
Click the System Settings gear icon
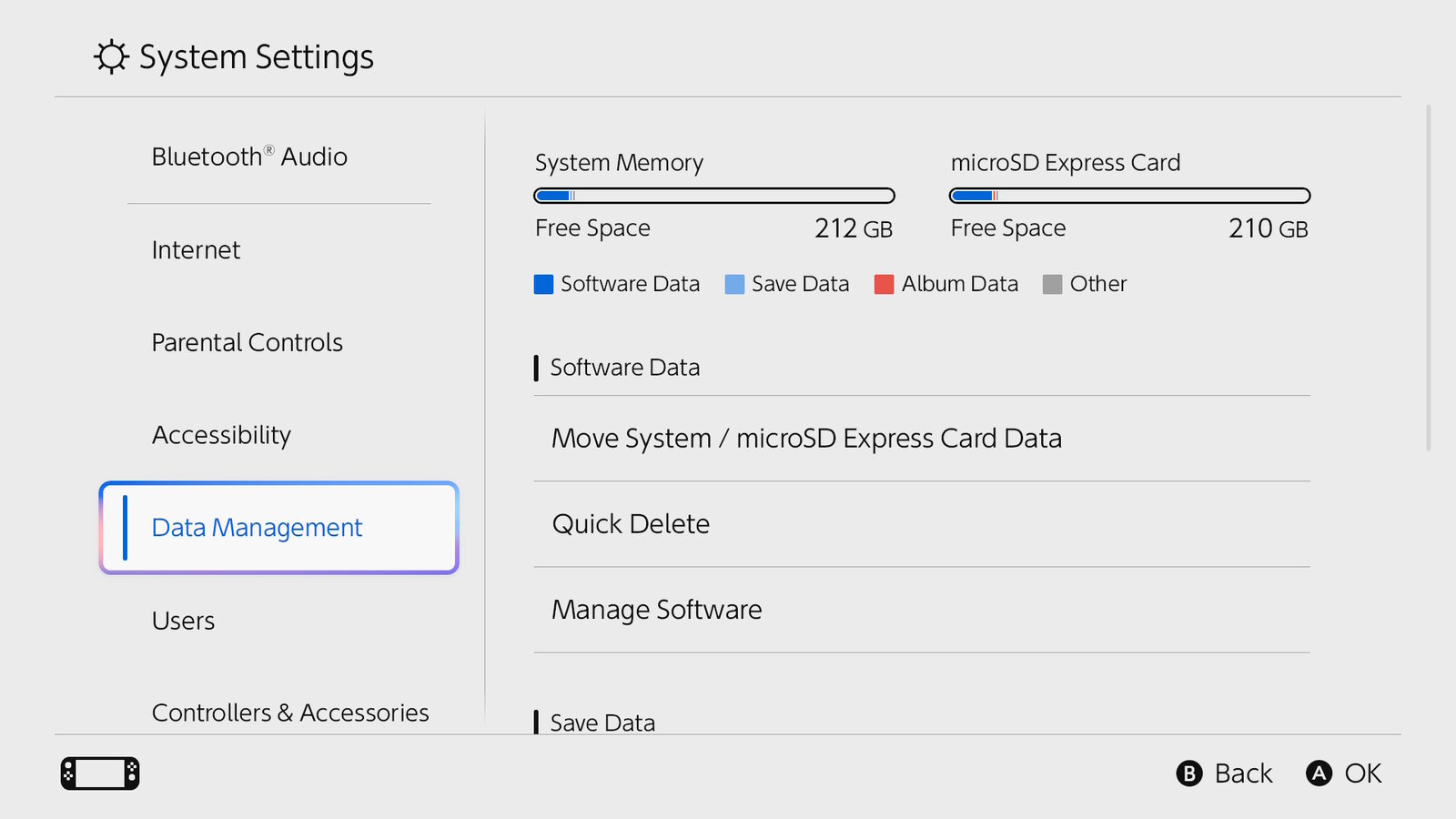point(111,56)
